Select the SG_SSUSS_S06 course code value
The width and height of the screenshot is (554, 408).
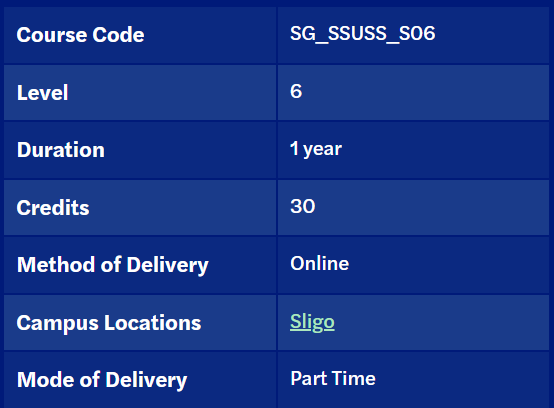click(x=363, y=34)
